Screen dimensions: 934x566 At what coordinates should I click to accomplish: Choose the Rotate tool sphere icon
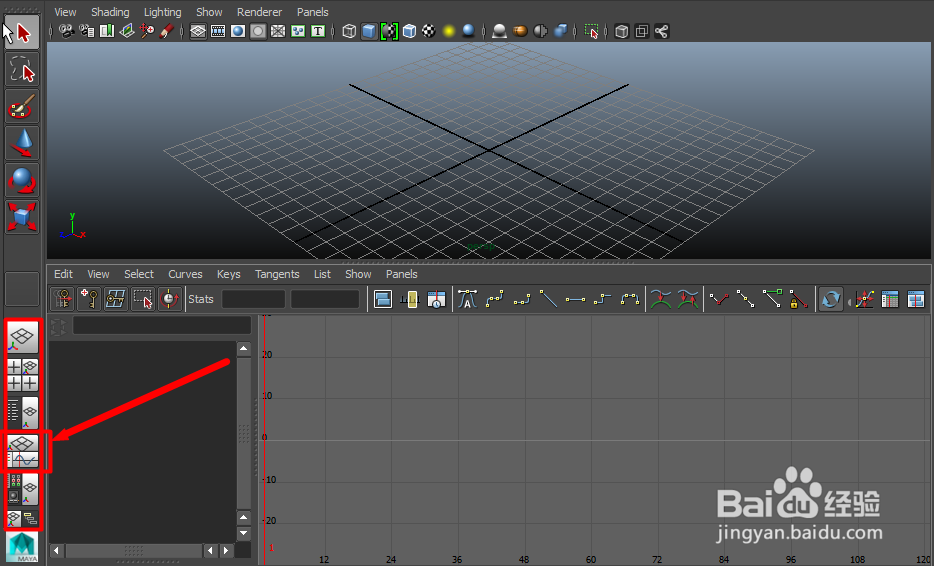22,180
